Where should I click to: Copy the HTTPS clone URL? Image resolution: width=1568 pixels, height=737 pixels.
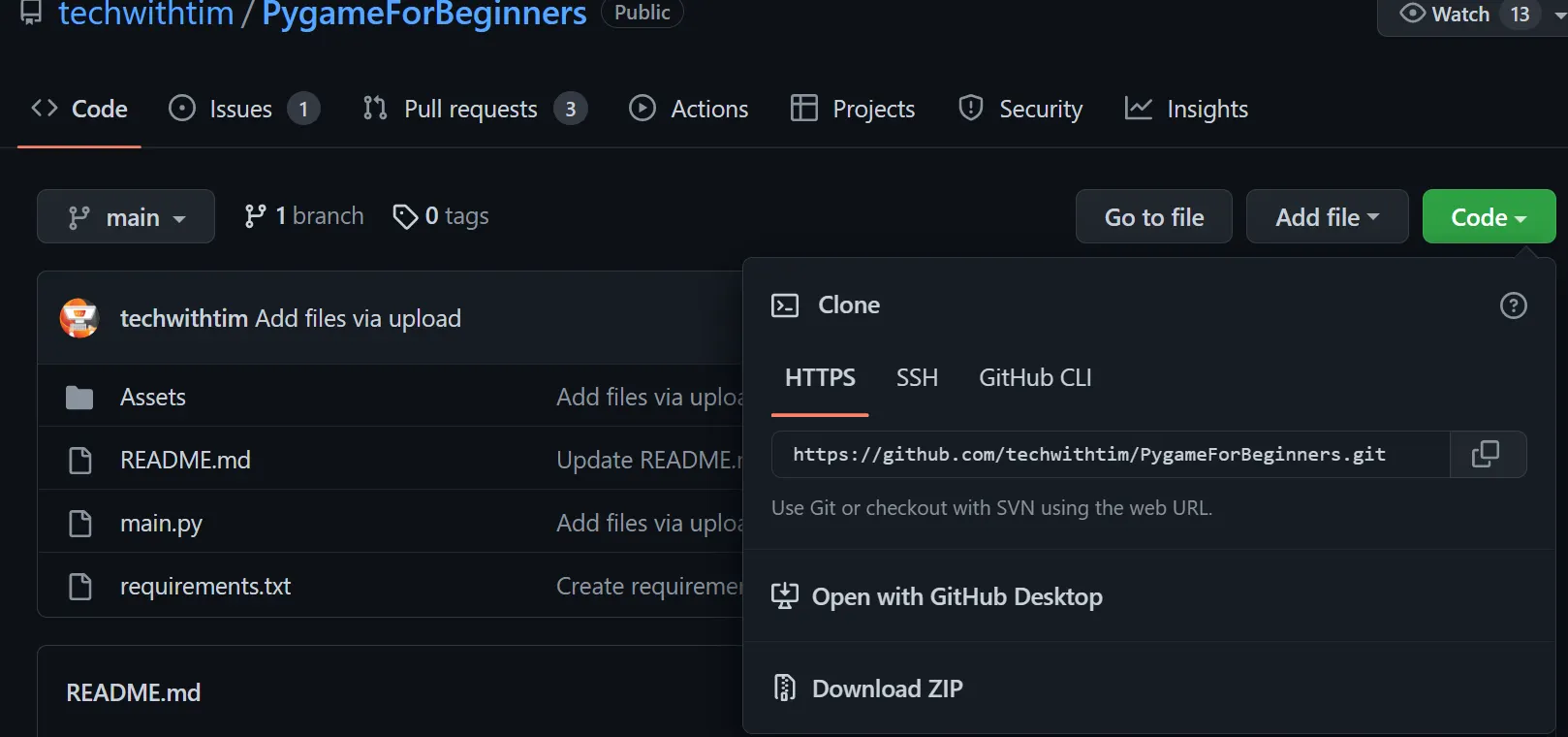click(x=1487, y=454)
